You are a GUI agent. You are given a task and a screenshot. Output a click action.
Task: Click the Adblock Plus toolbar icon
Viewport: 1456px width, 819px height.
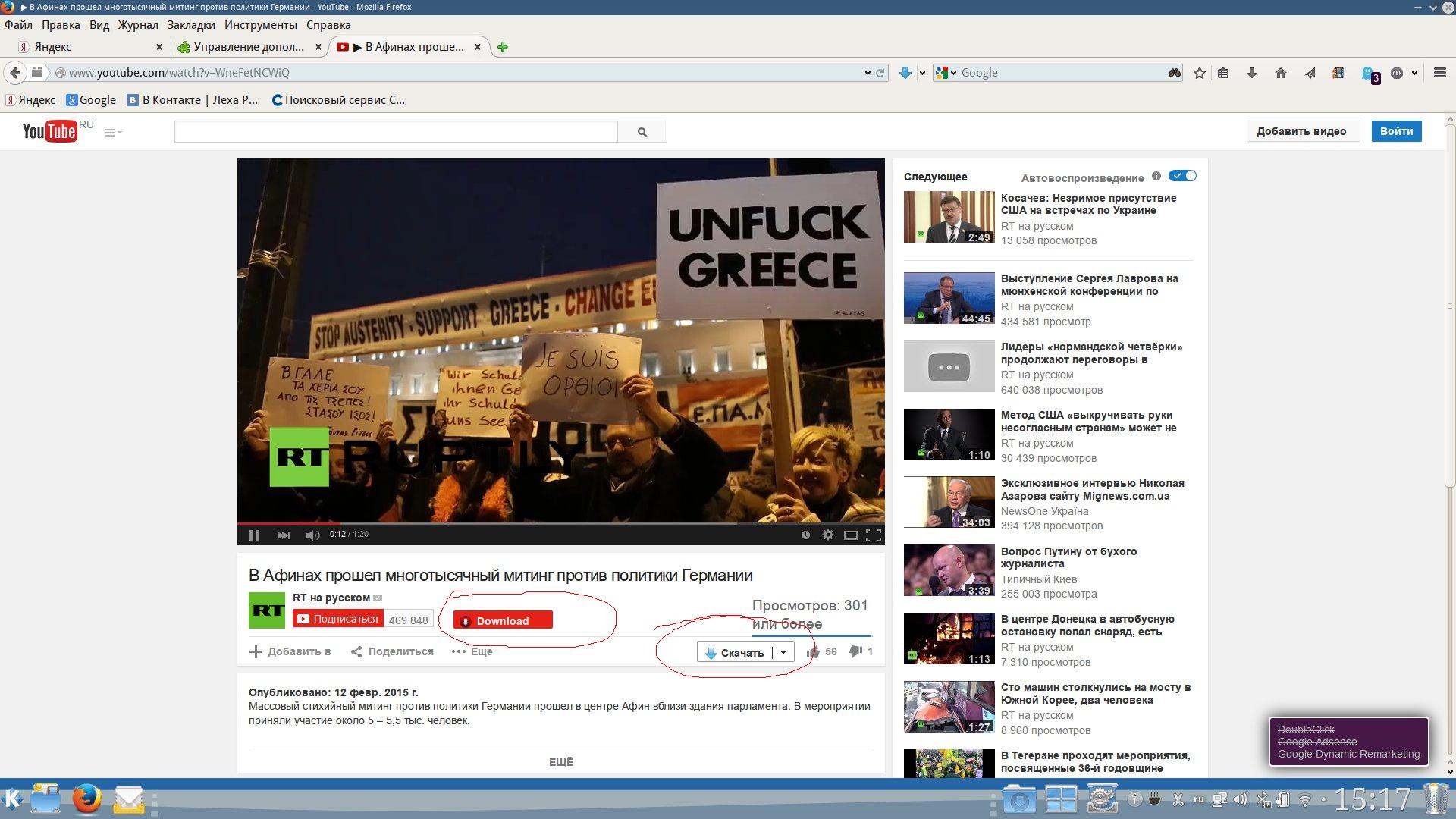pyautogui.click(x=1397, y=73)
